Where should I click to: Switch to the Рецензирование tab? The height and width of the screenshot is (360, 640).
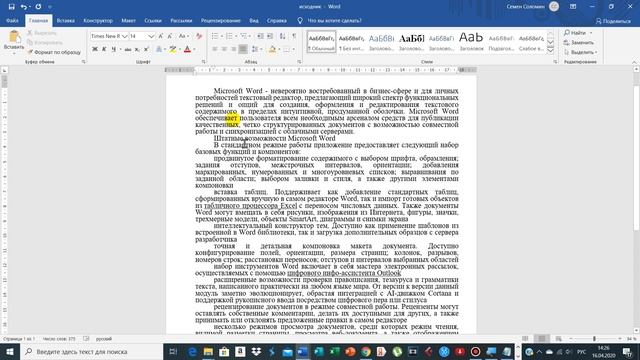pyautogui.click(x=220, y=20)
